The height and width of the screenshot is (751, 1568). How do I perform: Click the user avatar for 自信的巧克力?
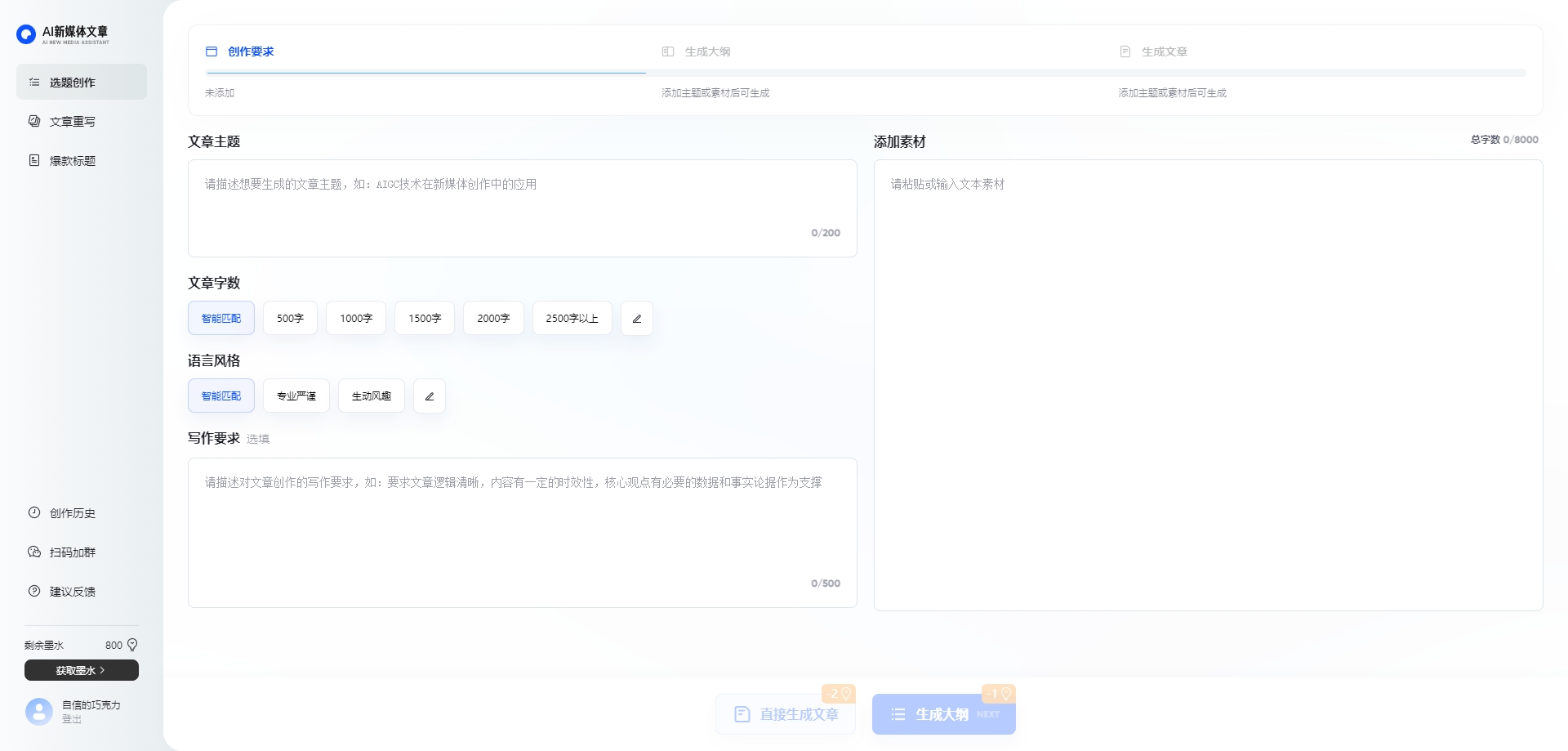click(x=38, y=711)
